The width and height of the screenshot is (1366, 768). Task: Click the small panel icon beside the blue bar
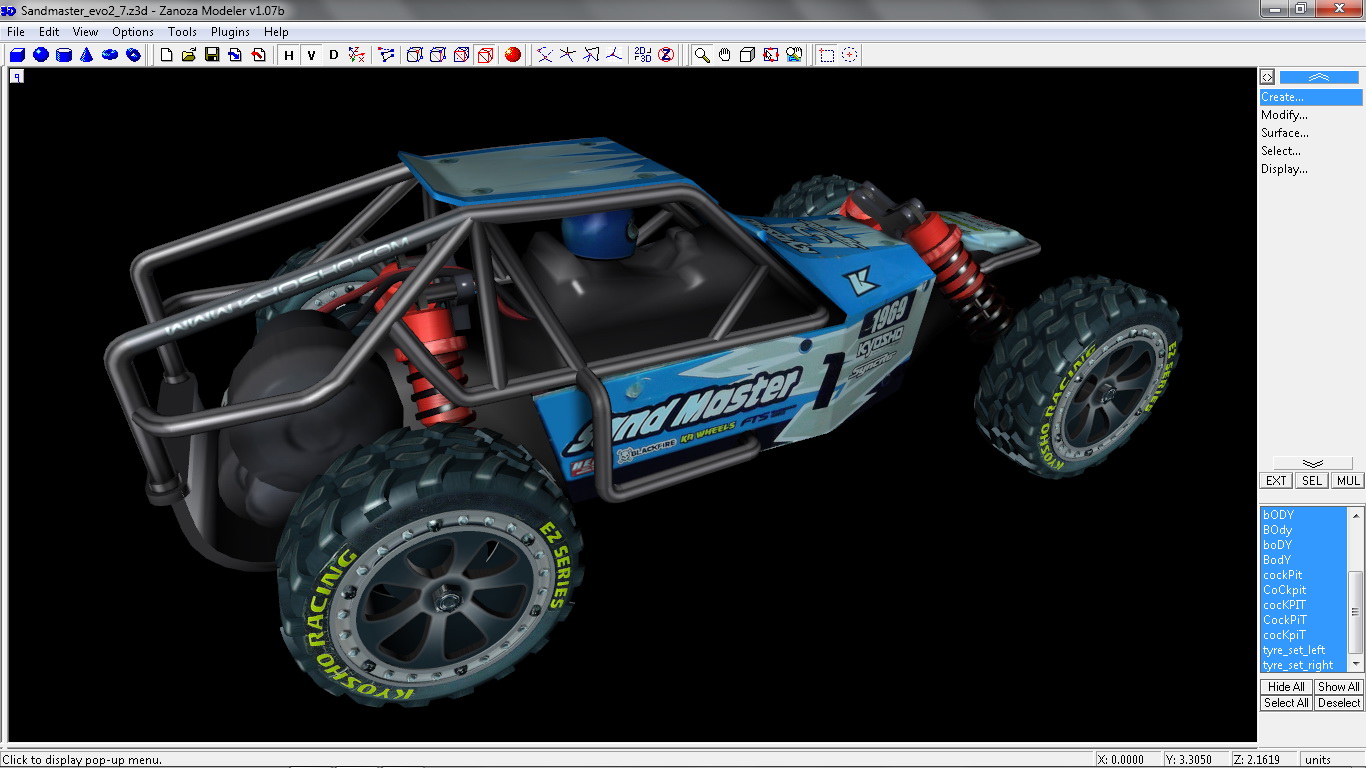[1267, 77]
